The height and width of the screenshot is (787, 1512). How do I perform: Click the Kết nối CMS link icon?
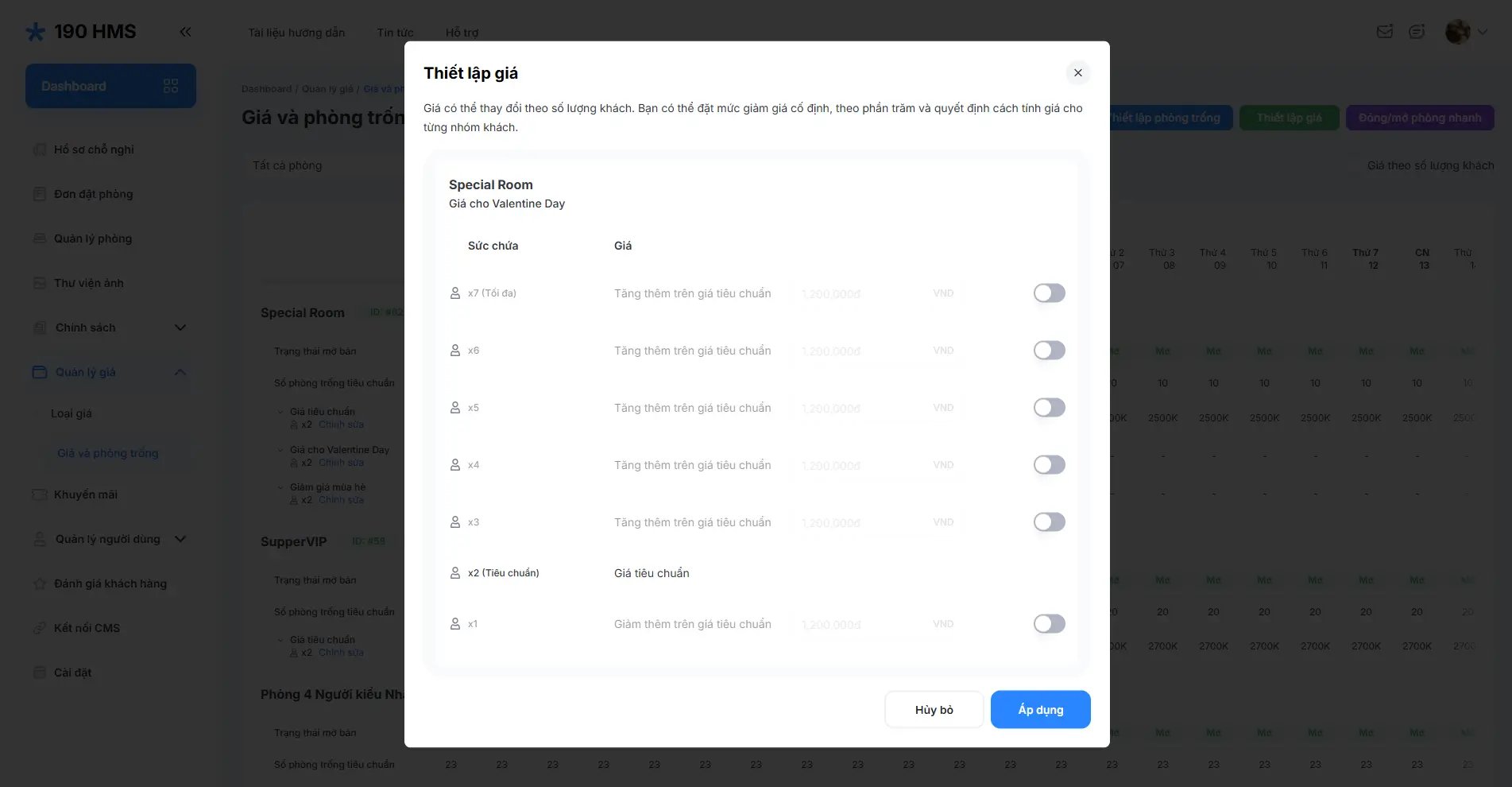(40, 628)
